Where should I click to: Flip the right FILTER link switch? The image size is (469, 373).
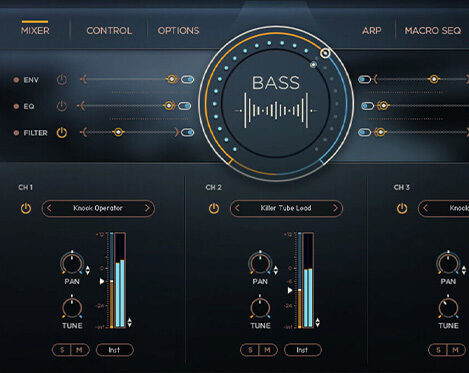coord(365,132)
